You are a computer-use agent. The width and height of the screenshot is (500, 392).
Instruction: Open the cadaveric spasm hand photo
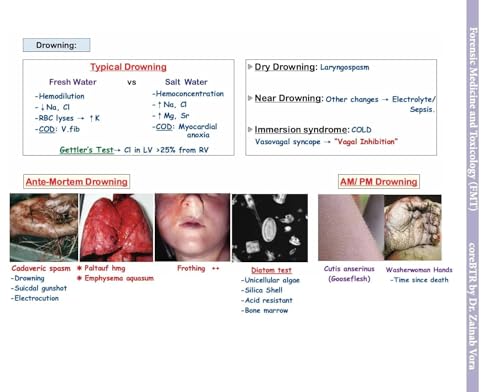point(44,227)
